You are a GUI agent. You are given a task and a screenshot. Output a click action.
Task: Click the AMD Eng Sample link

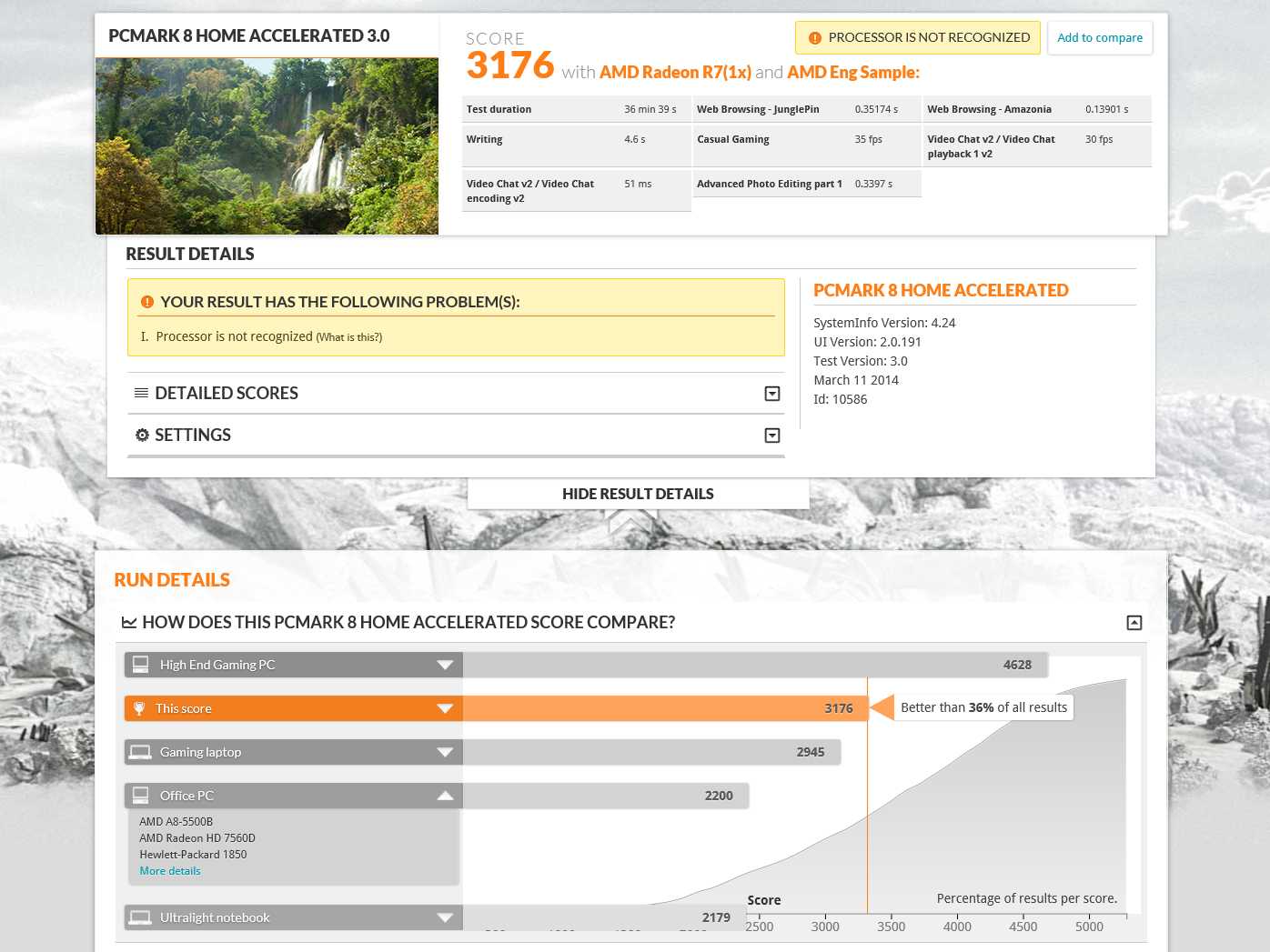(853, 73)
